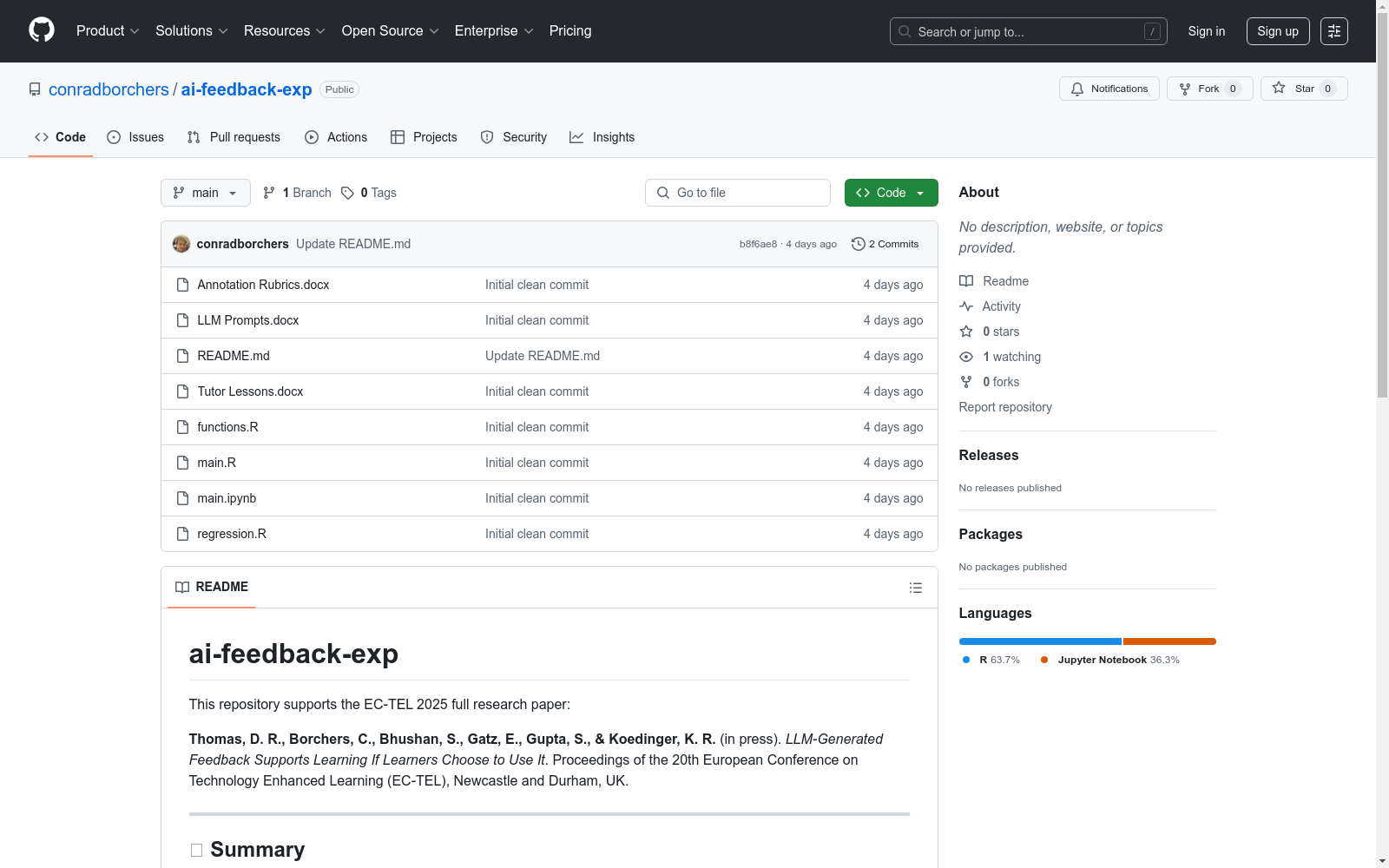Click the Search or jump to field
Viewport: 1389px width, 868px height.
click(x=1029, y=31)
